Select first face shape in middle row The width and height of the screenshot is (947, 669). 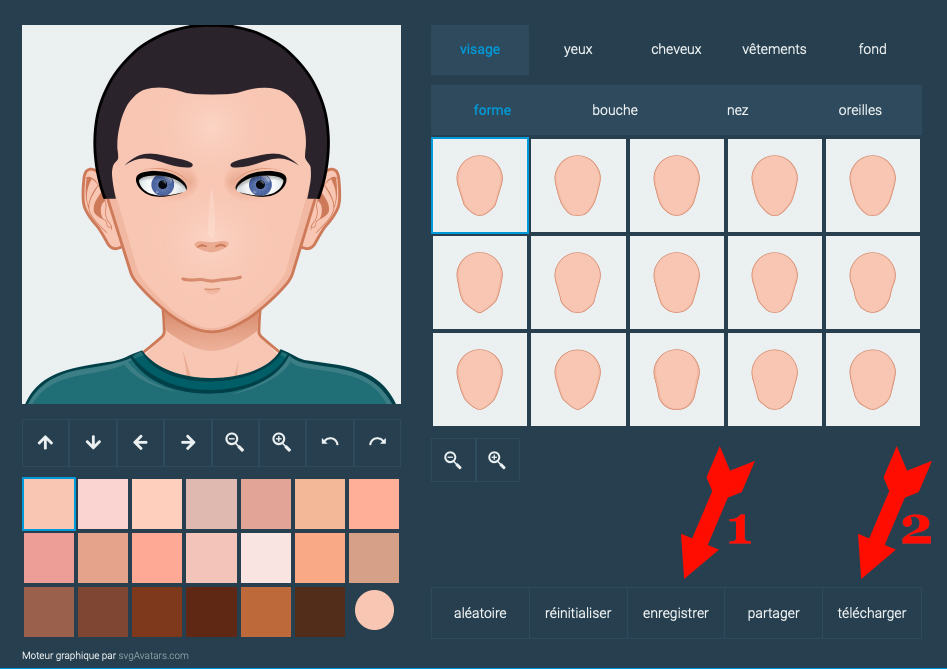(x=480, y=283)
